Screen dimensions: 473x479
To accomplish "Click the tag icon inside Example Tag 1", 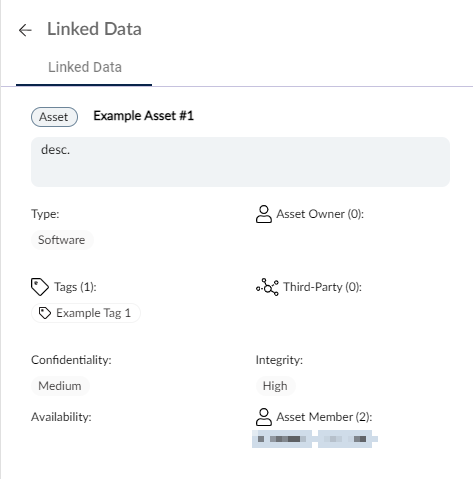I will [x=45, y=313].
